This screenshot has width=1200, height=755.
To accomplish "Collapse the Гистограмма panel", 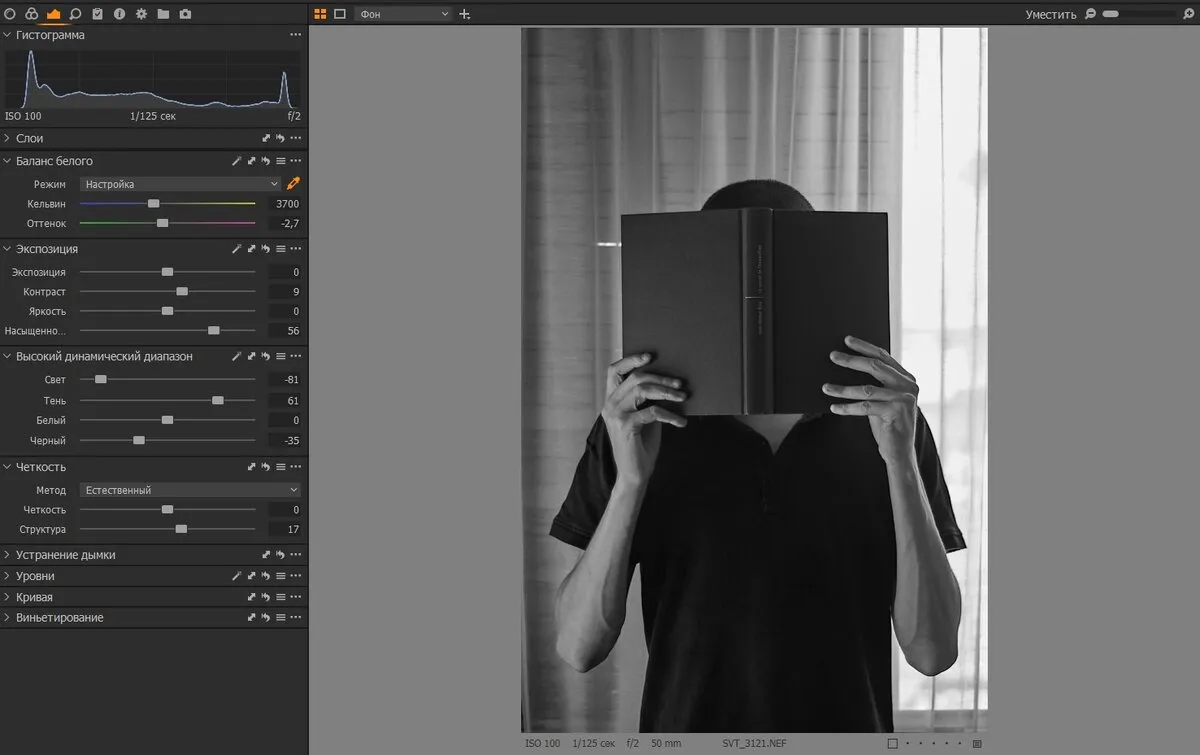I will [7, 35].
